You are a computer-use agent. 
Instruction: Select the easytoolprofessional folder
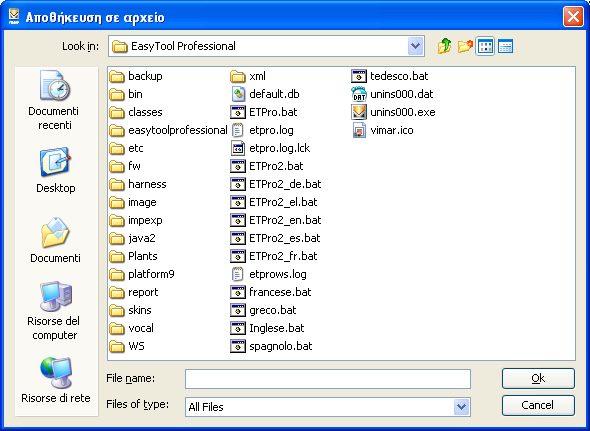pos(169,130)
